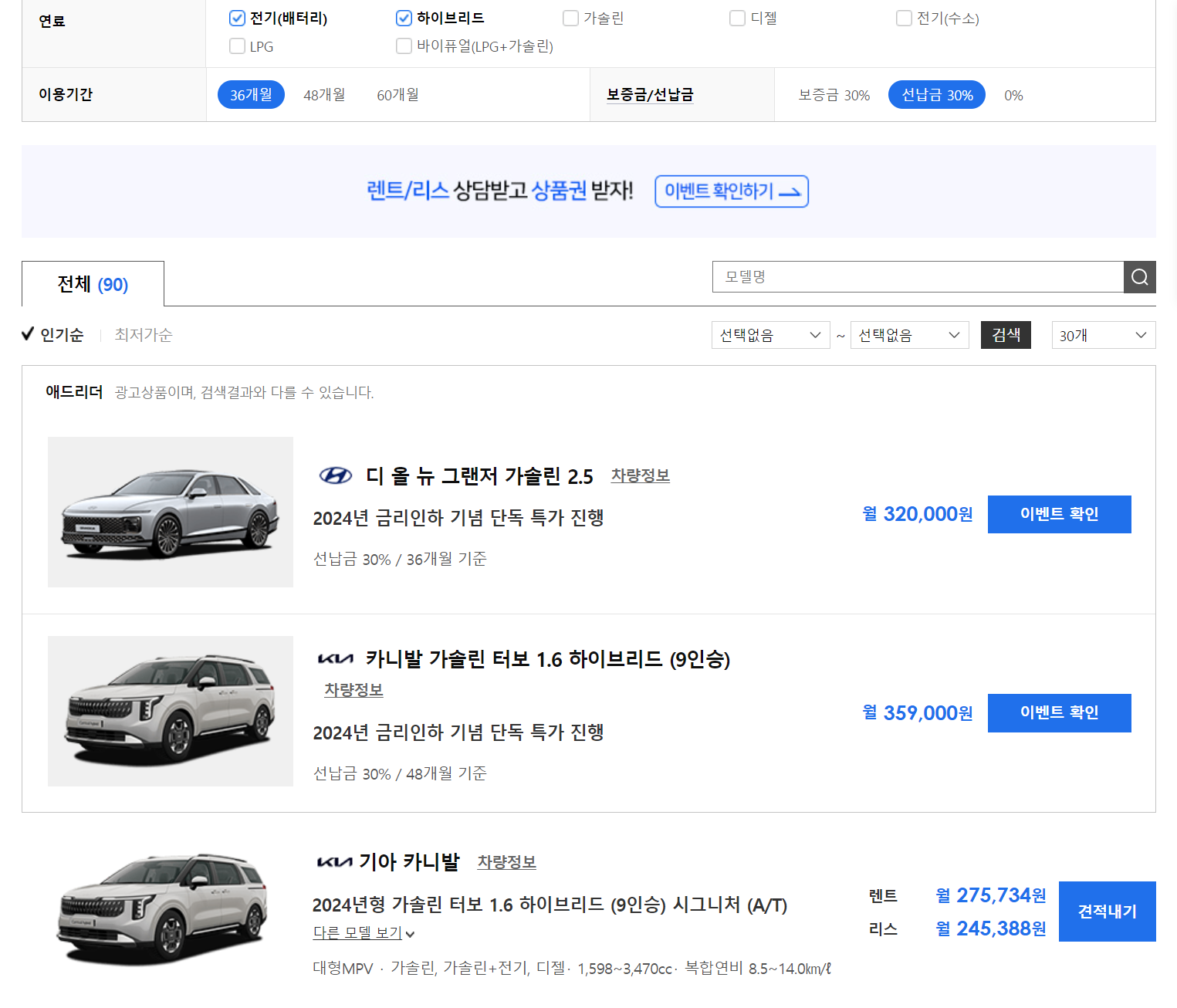Click 이벤트 확인 for 그랜저 가솔린 2.5

pos(1060,514)
